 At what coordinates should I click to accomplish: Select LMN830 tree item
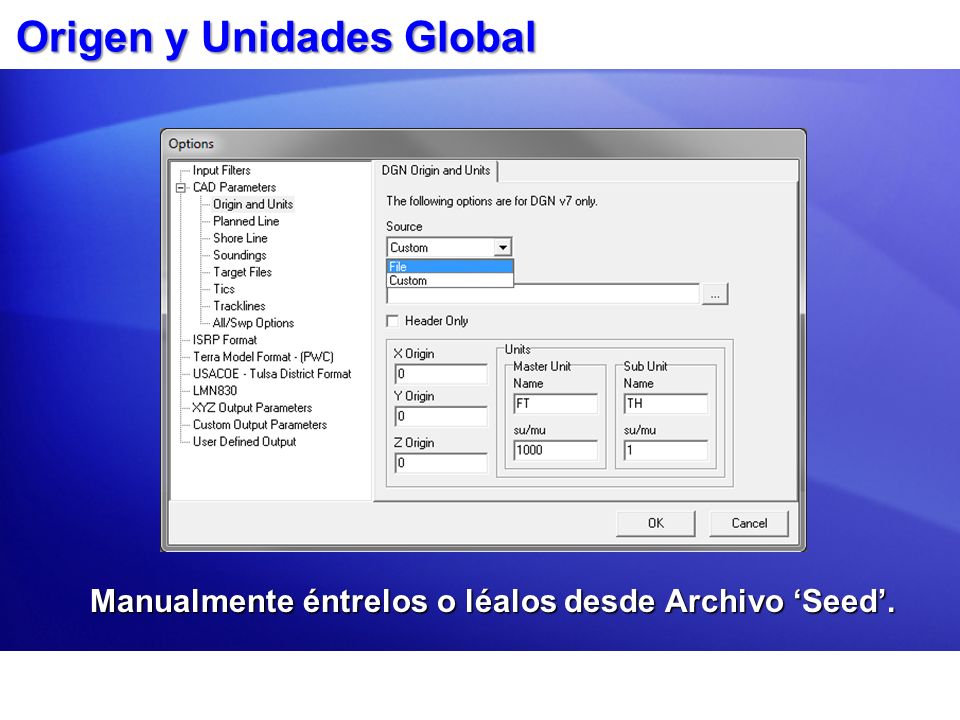(215, 391)
